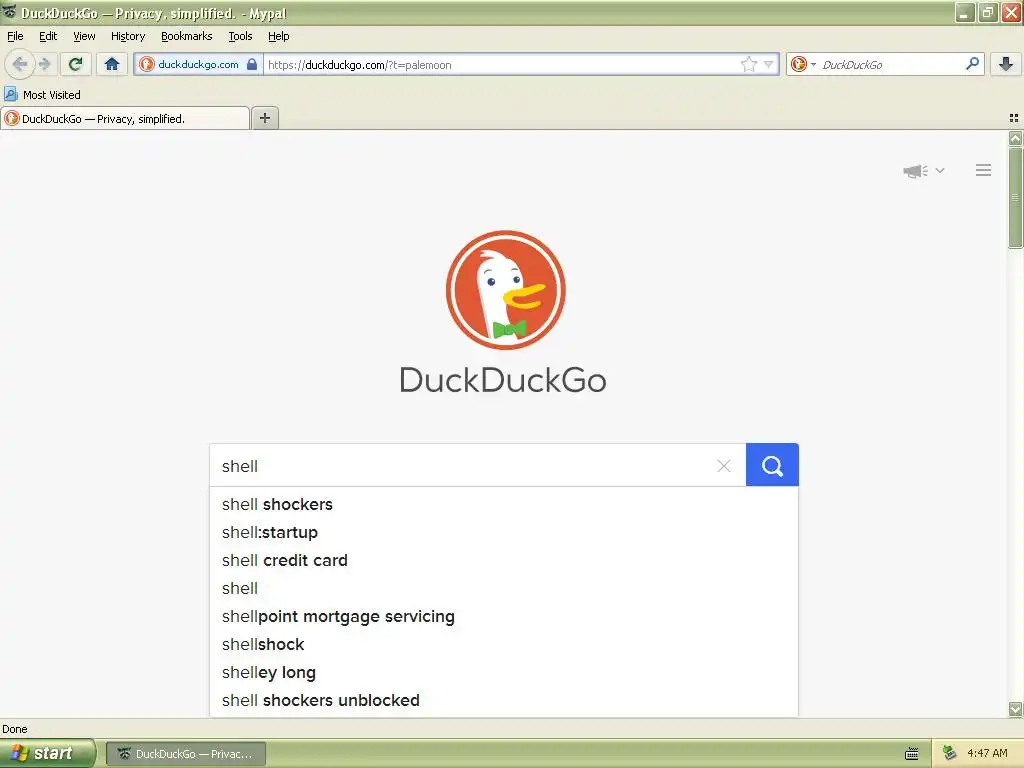
Task: Click the page scrollbar up arrow
Action: point(1015,138)
